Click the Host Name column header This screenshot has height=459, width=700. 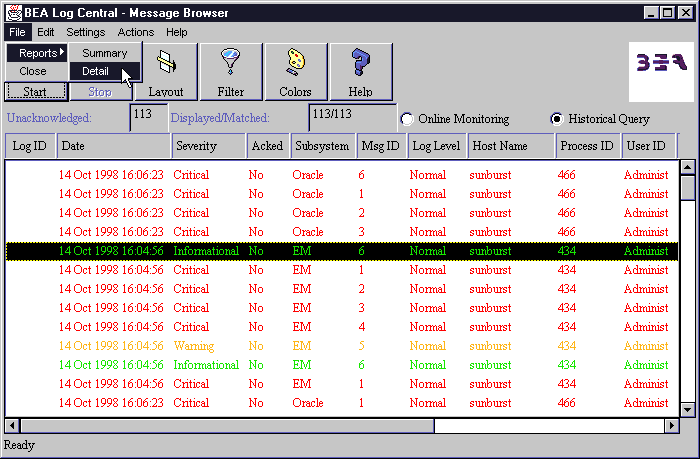point(511,146)
